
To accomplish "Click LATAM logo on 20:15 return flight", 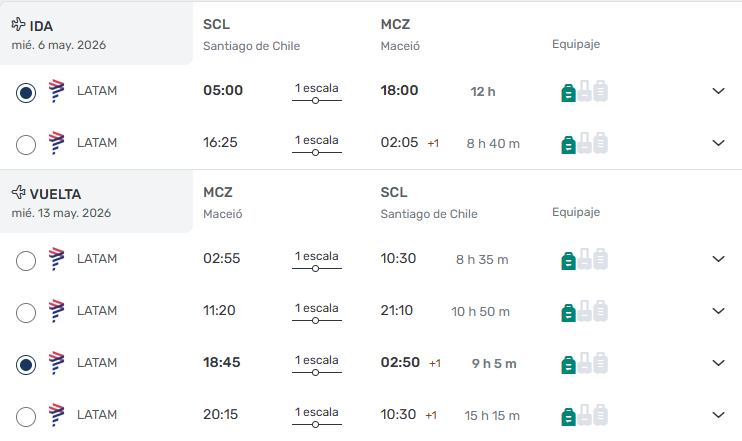I will [57, 414].
